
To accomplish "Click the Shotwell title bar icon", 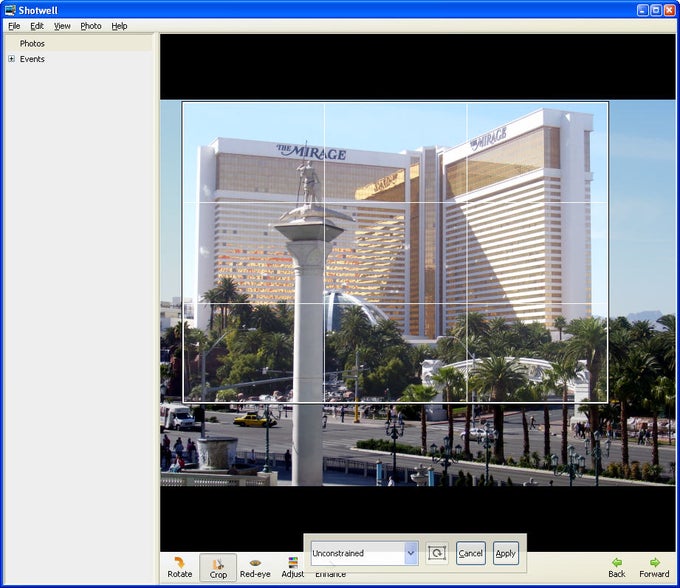I will 10,10.
